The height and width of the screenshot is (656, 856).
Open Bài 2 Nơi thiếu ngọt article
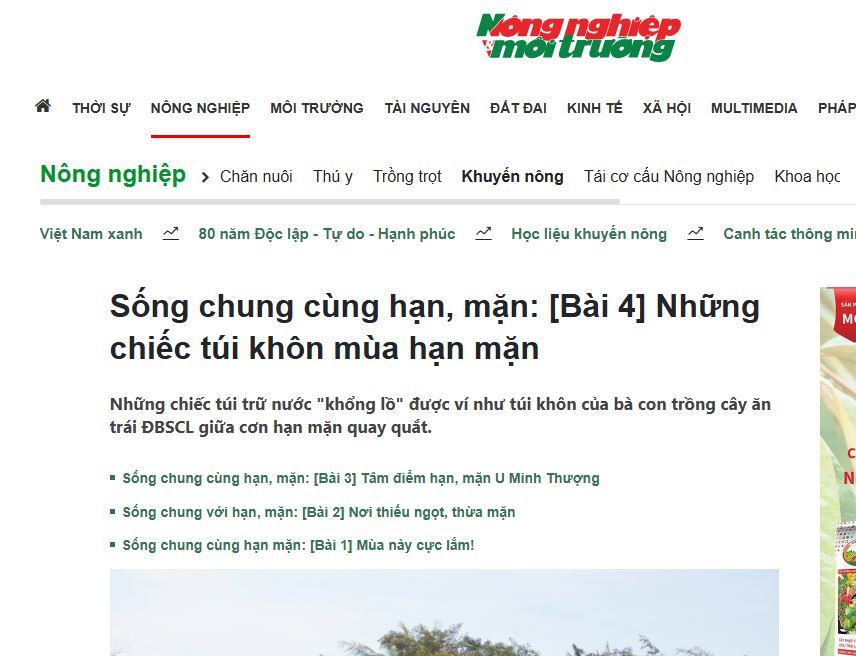pyautogui.click(x=318, y=512)
